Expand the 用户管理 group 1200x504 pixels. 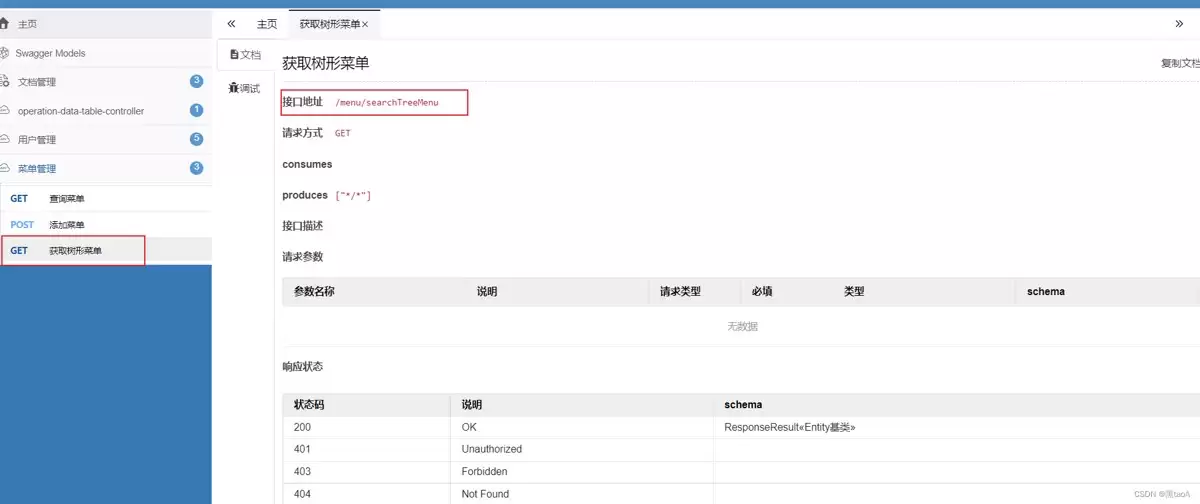pyautogui.click(x=106, y=140)
